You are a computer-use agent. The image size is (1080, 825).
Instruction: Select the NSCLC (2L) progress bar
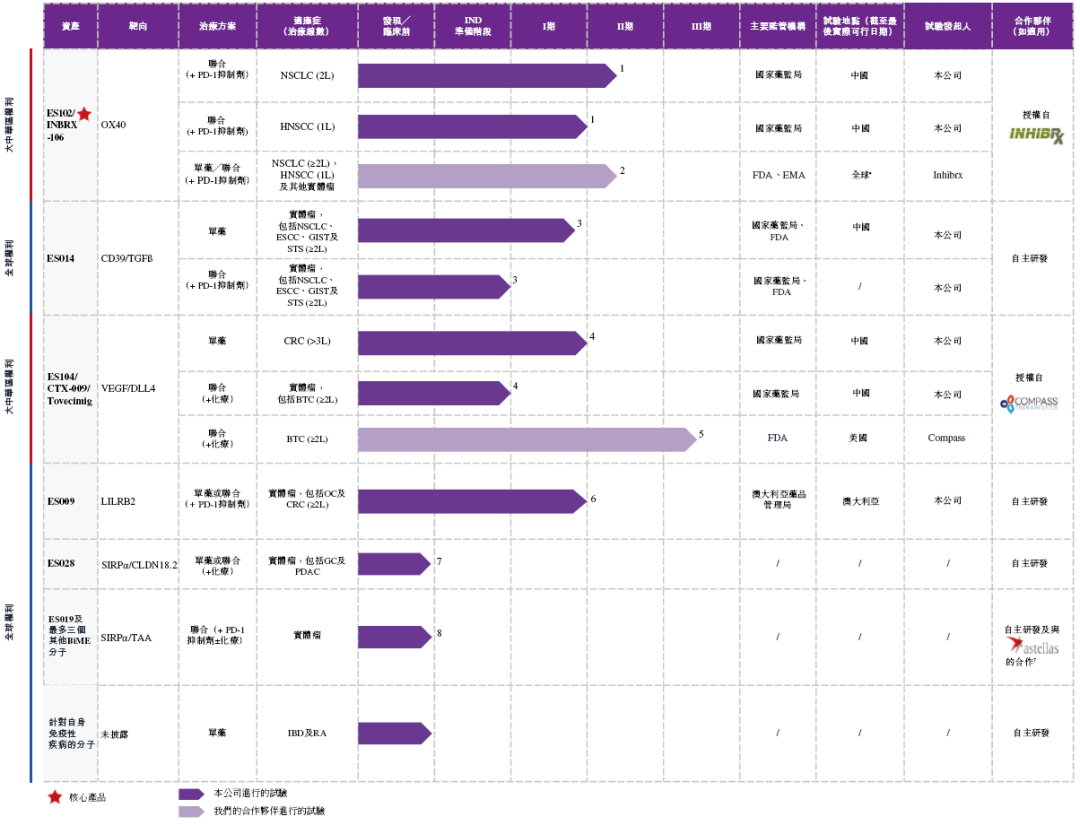pos(487,76)
